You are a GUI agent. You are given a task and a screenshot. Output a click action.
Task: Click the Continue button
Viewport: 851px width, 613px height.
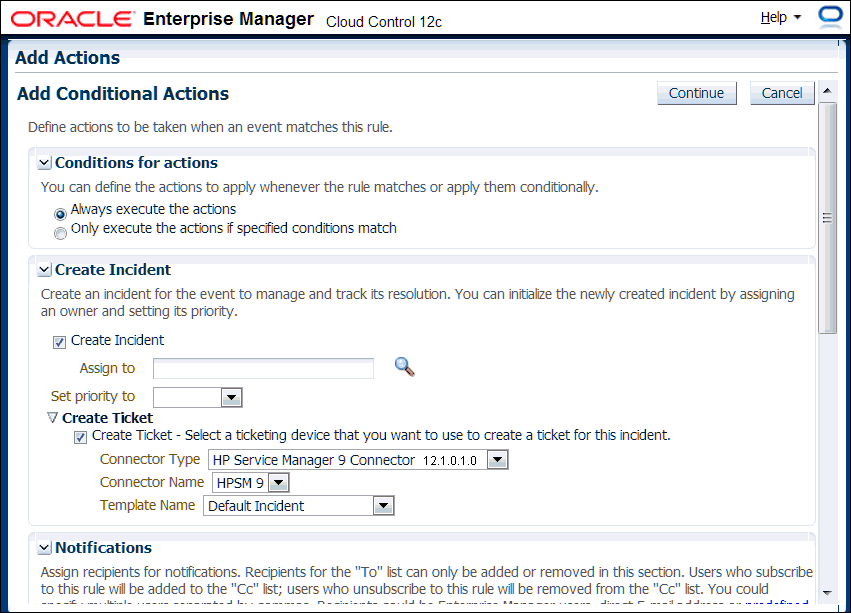coord(696,93)
